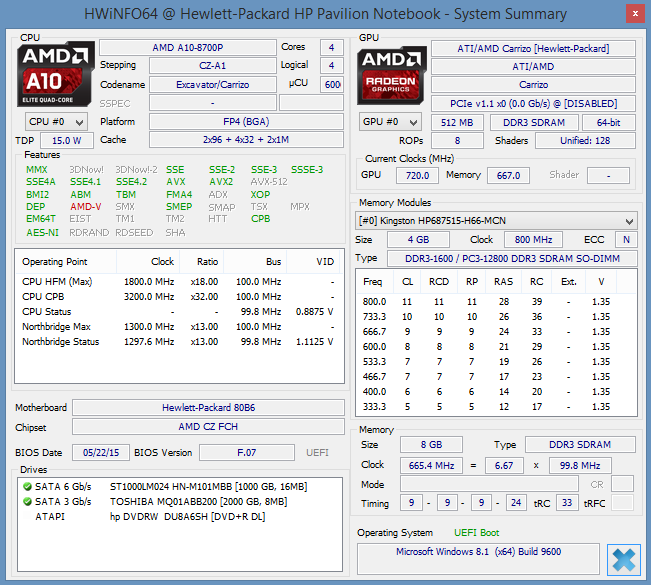651x585 pixels.
Task: Click the AMD Radeon Graphics logo
Action: (x=390, y=74)
